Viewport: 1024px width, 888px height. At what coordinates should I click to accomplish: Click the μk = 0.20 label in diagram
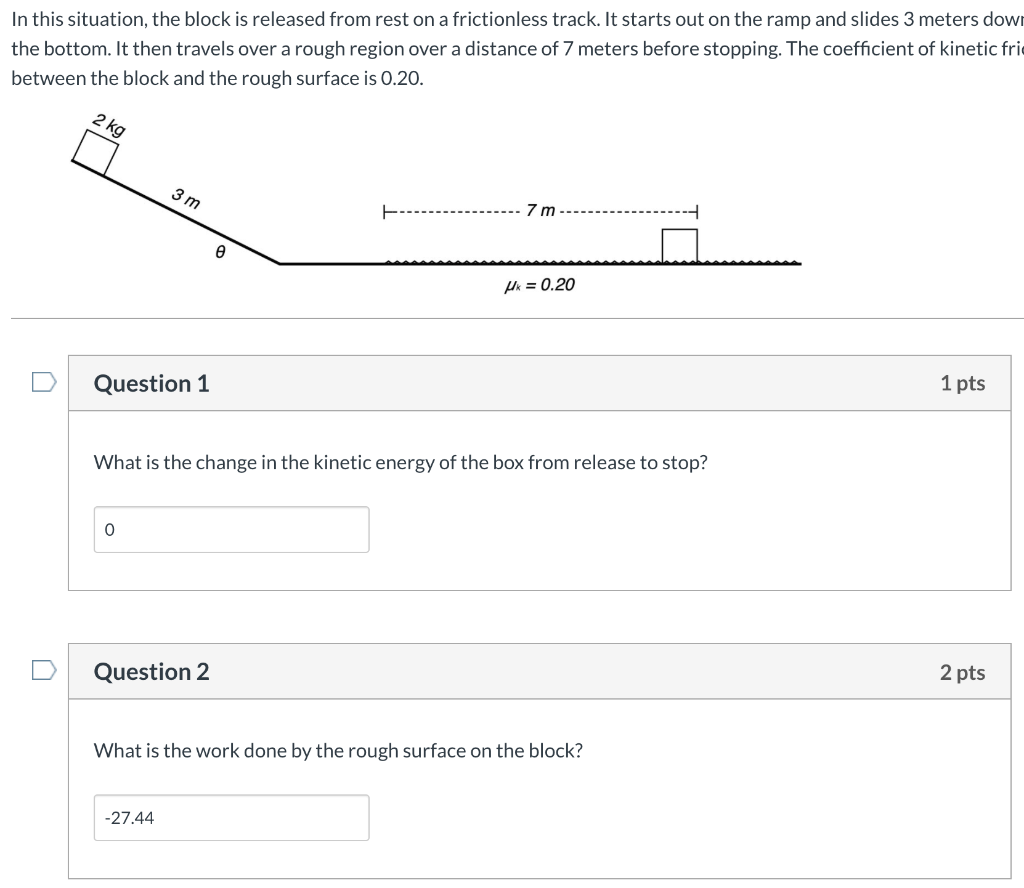pos(539,284)
